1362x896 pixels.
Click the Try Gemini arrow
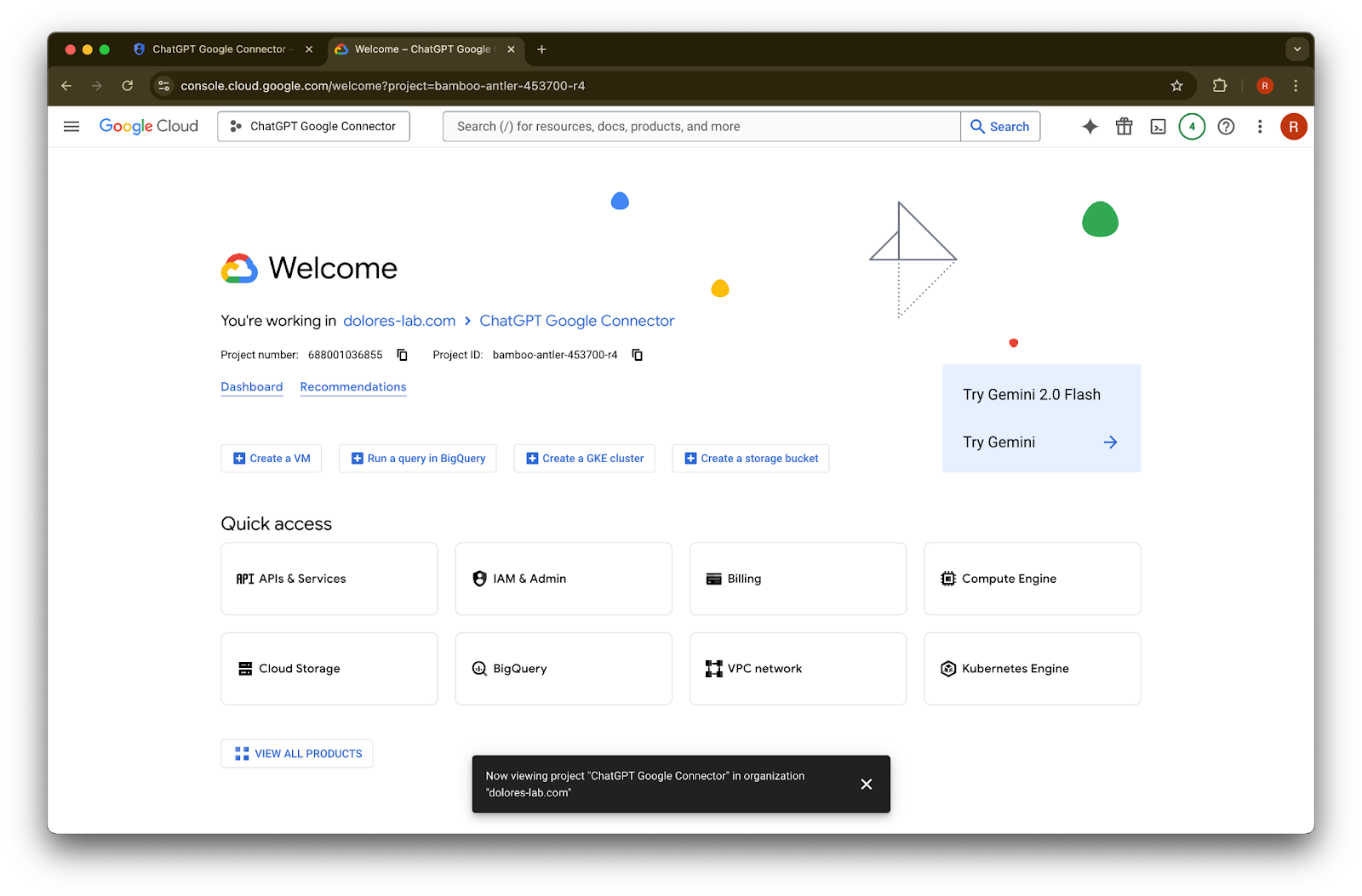[1110, 442]
